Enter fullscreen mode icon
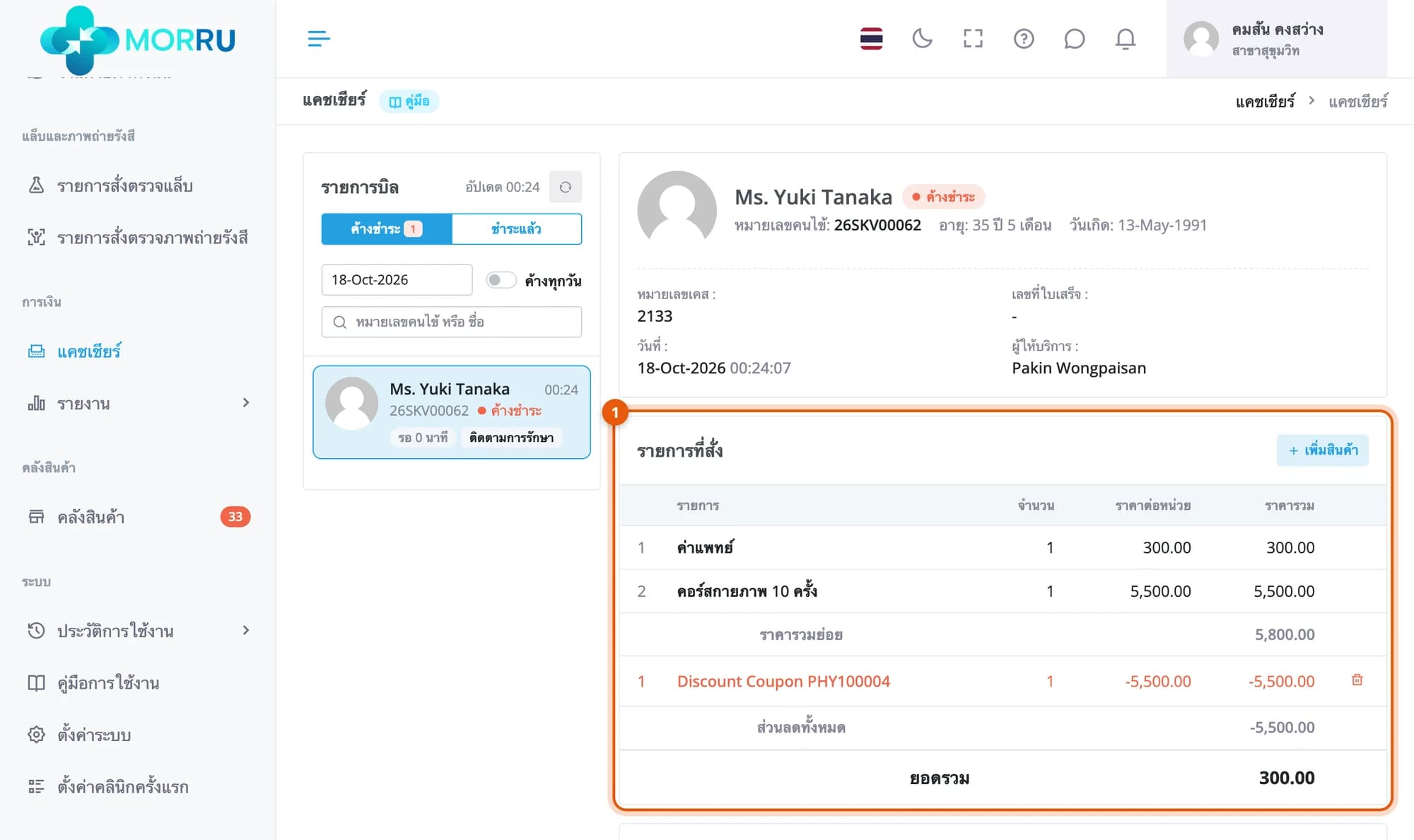Screen dimensions: 1414x840 click(x=973, y=38)
